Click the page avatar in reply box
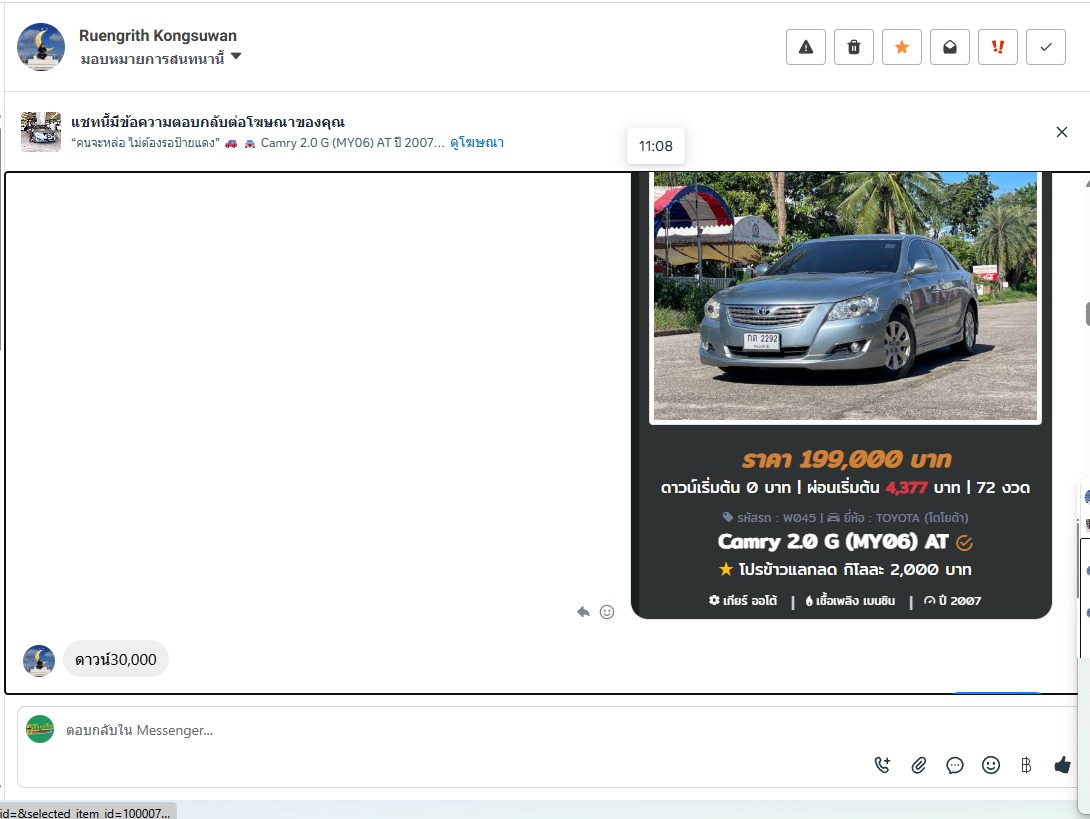 (40, 729)
